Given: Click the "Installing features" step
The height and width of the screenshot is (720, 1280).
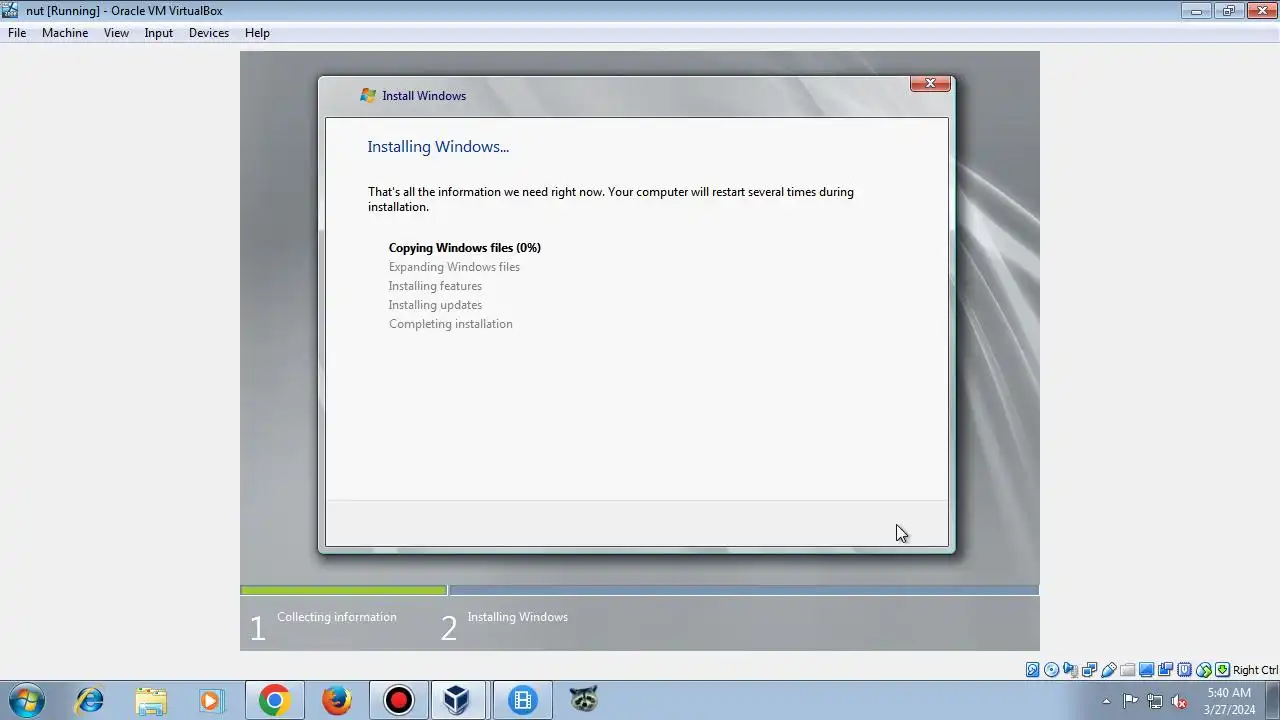Looking at the screenshot, I should [435, 286].
